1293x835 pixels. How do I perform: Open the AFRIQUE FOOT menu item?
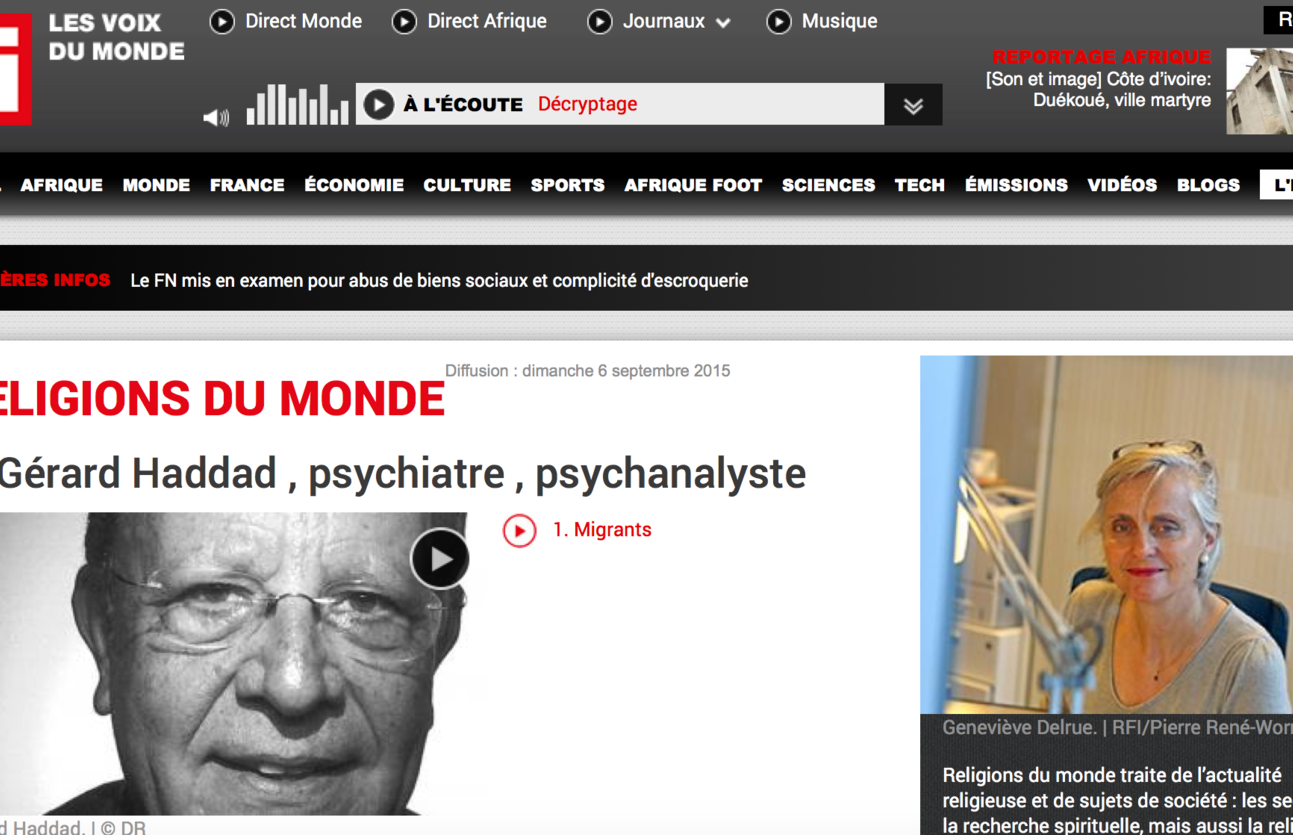[x=693, y=185]
